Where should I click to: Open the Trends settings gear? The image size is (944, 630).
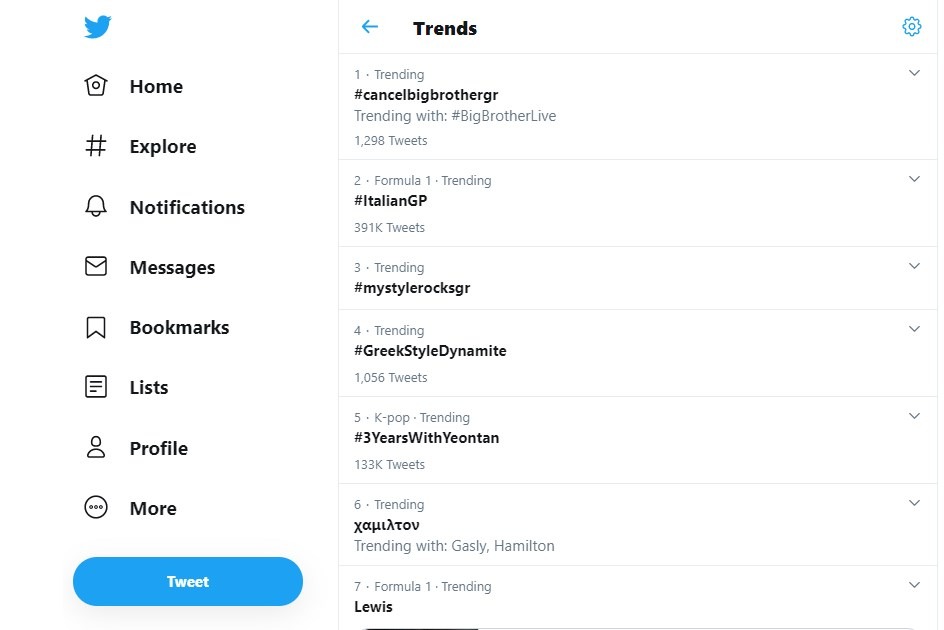pos(911,27)
